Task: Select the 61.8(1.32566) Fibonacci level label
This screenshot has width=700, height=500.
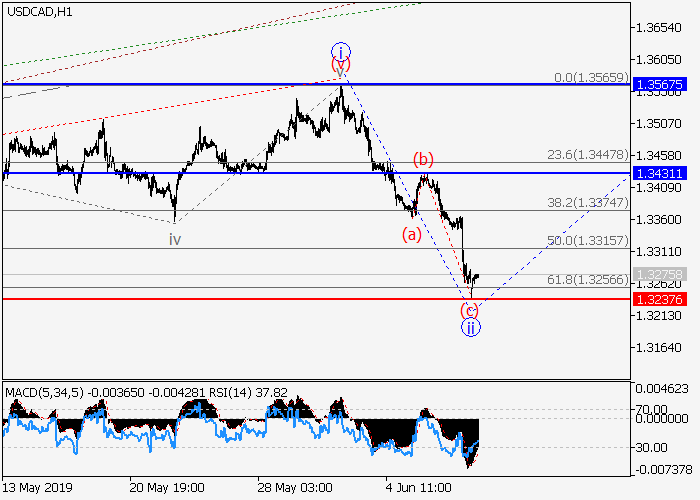Action: click(587, 280)
